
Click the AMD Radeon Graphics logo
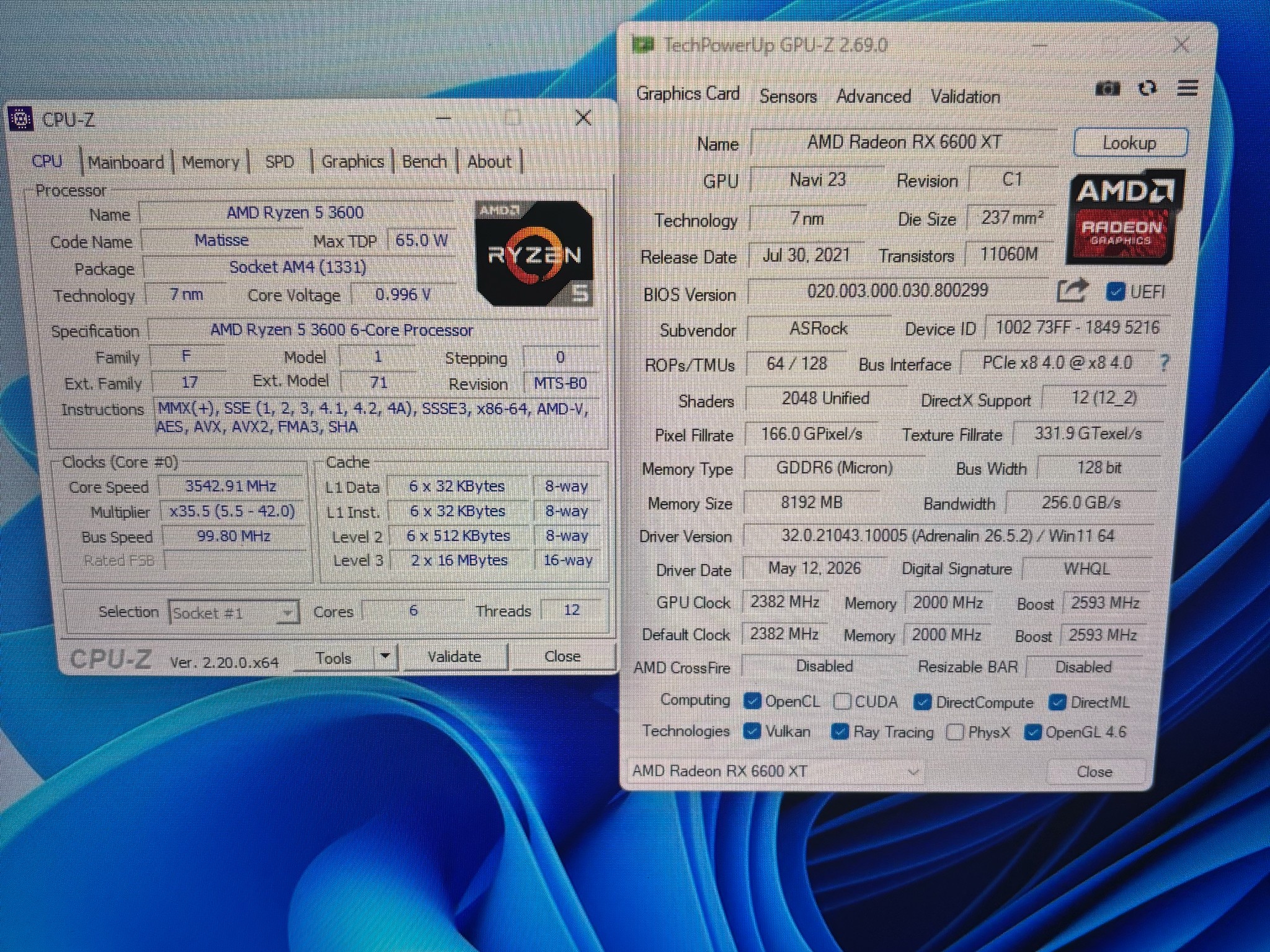[1124, 217]
